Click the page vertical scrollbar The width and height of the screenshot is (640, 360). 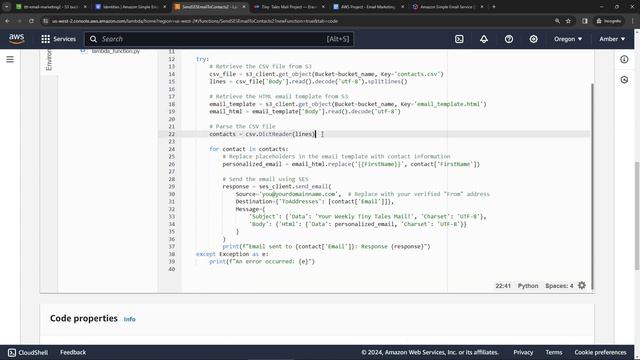(x=637, y=216)
